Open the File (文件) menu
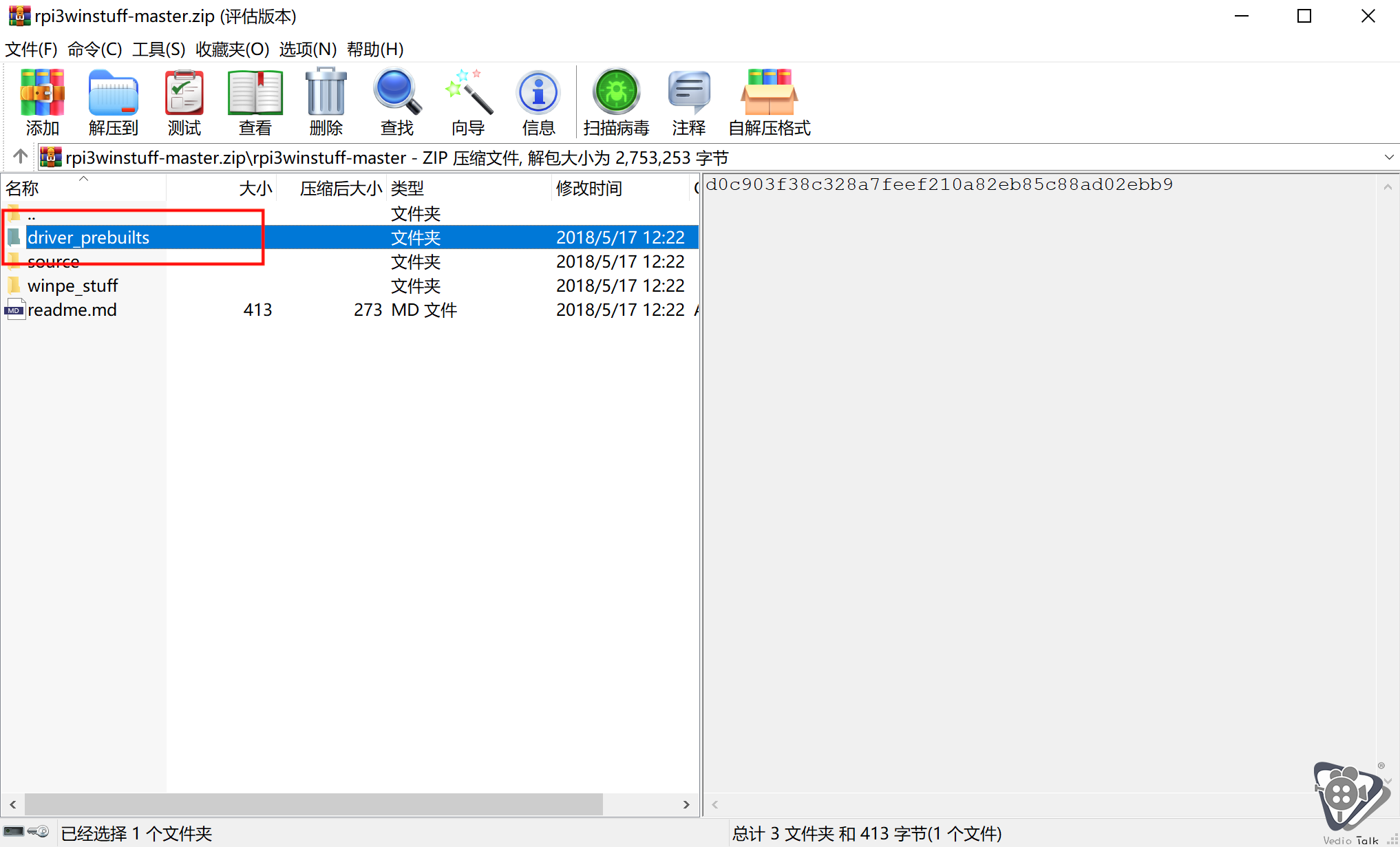Screen dimensions: 1400x847 pos(31,50)
